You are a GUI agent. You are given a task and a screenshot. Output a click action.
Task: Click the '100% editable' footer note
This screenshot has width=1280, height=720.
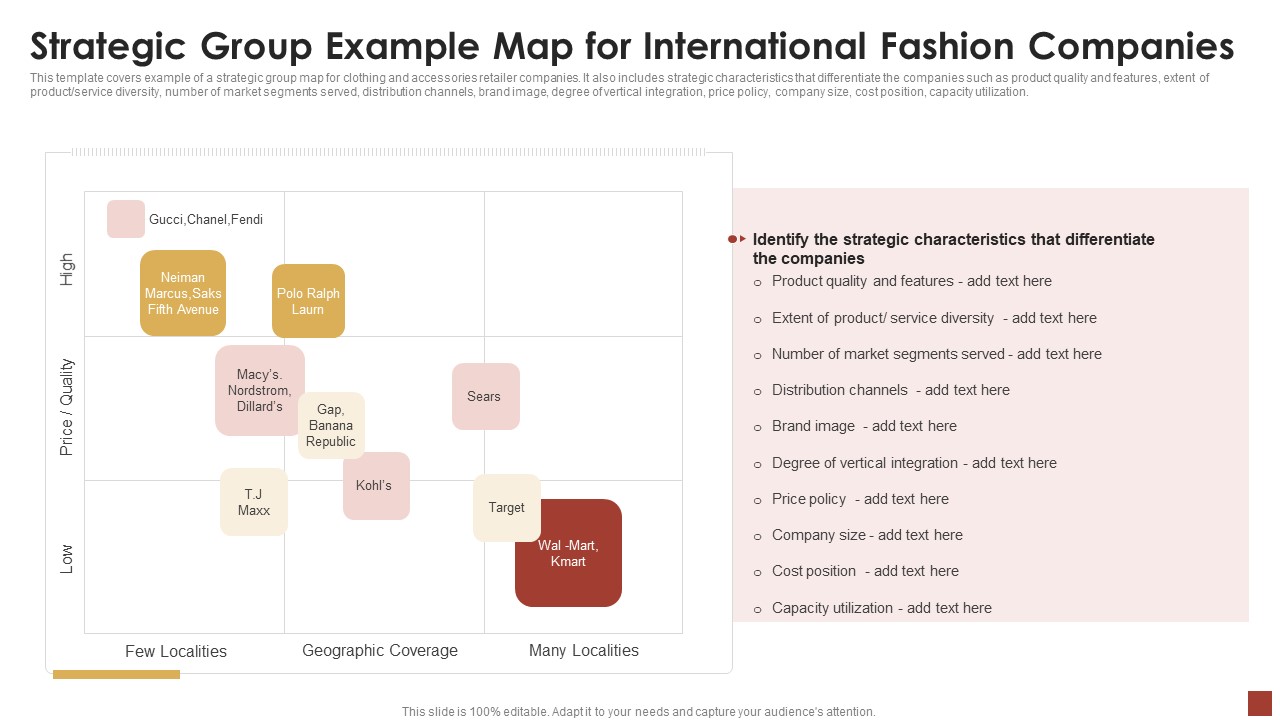click(x=639, y=712)
